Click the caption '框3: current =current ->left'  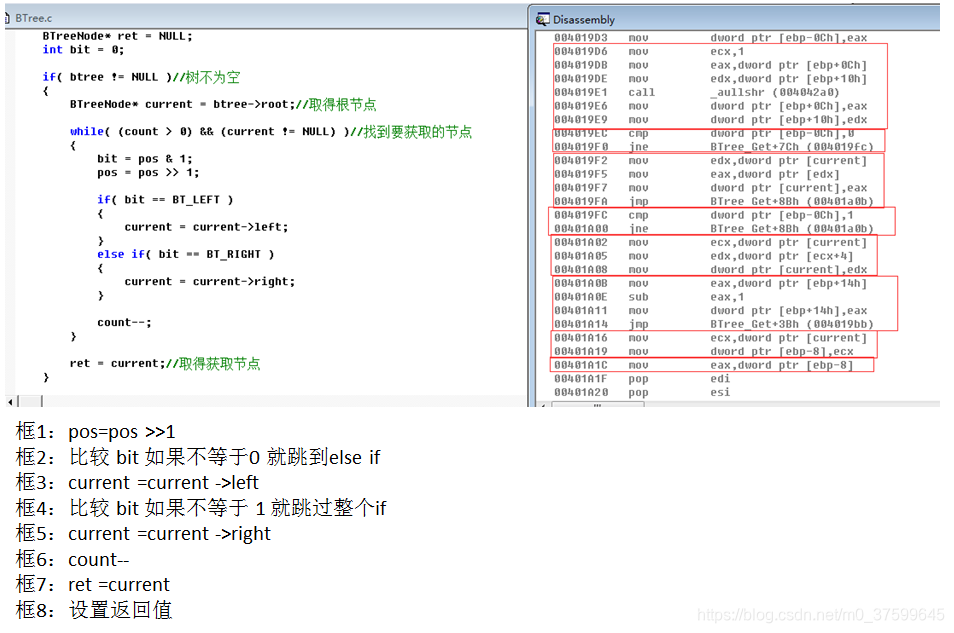coord(138,483)
